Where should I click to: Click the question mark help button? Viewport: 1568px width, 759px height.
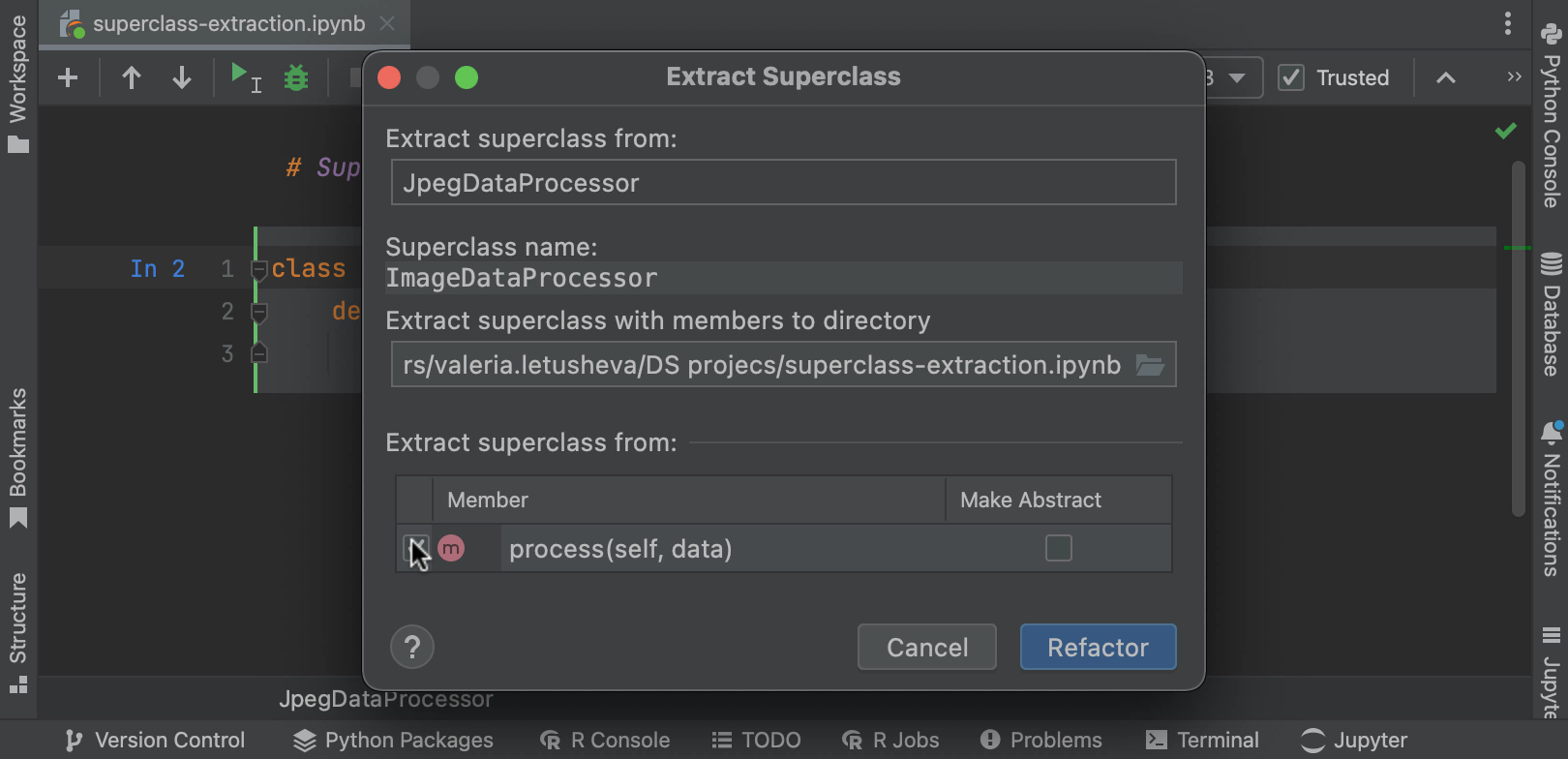pos(412,647)
